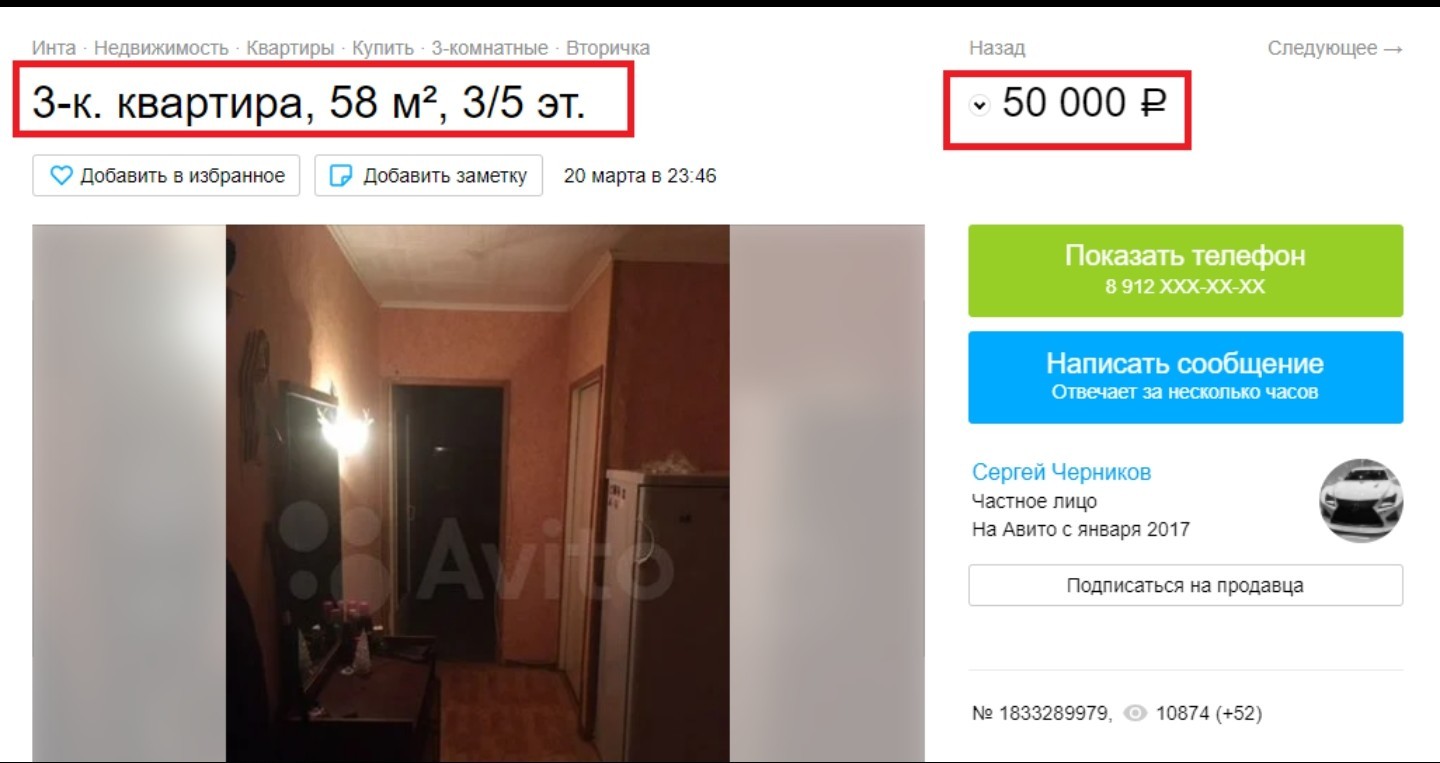Image resolution: width=1440 pixels, height=763 pixels.
Task: Open the Квартиры breadcrumb category
Action: point(290,48)
